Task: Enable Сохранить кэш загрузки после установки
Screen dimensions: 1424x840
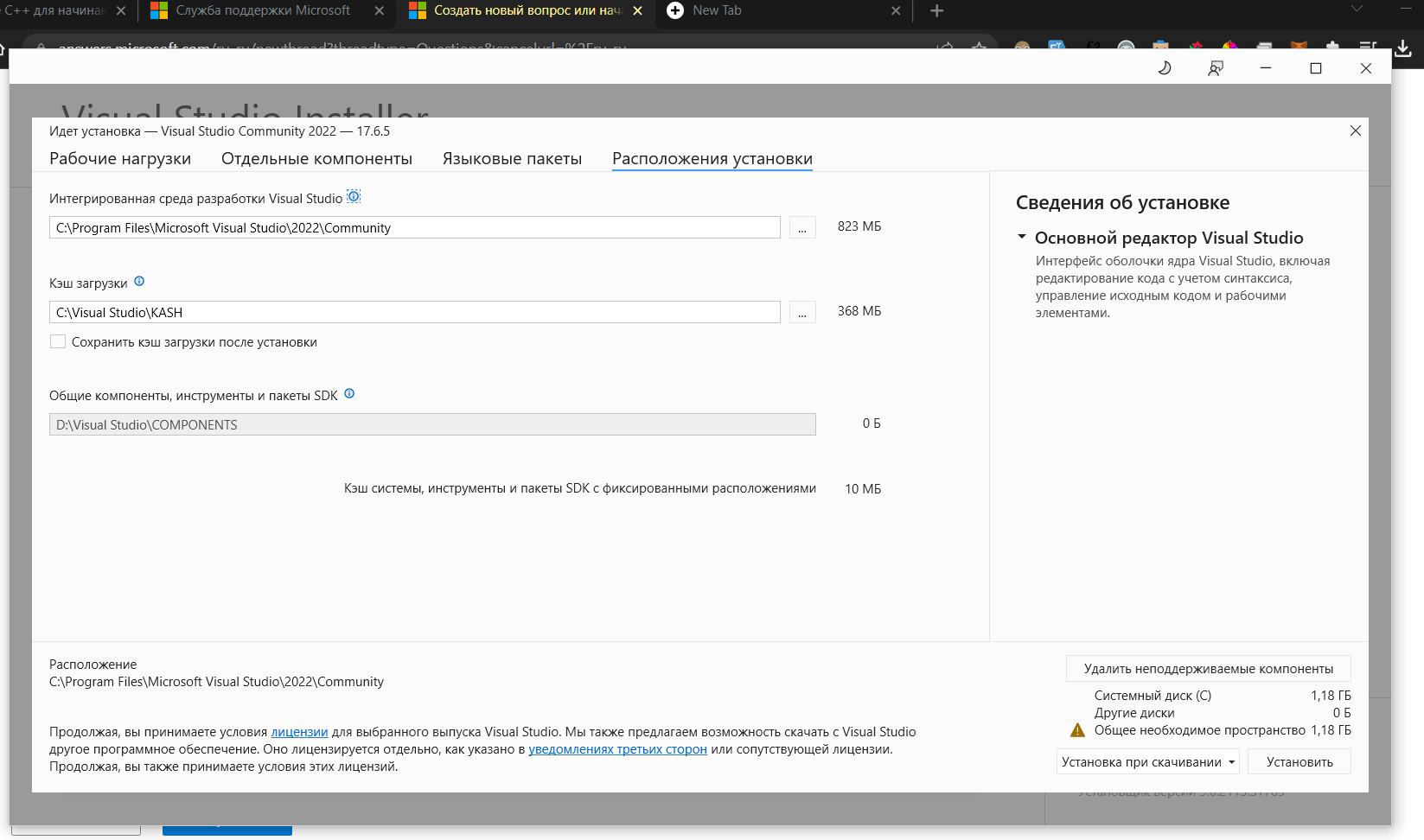Action: pyautogui.click(x=58, y=341)
